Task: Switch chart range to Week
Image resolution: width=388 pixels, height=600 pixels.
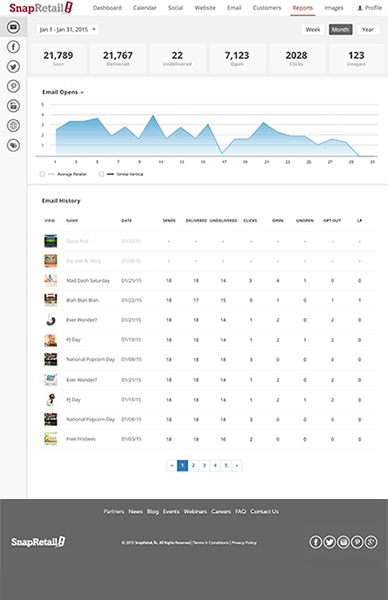Action: coord(313,29)
